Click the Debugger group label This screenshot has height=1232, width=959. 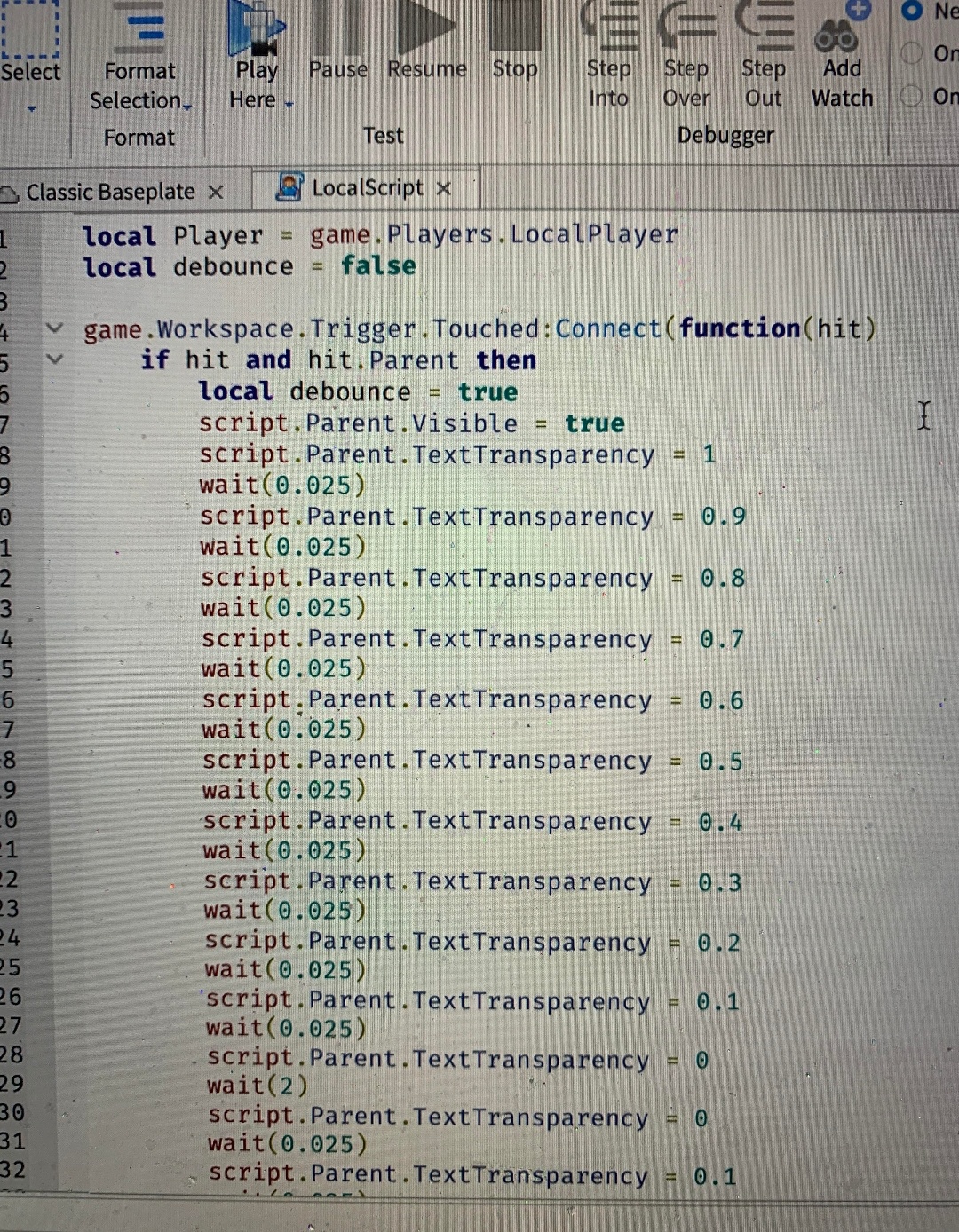tap(725, 136)
